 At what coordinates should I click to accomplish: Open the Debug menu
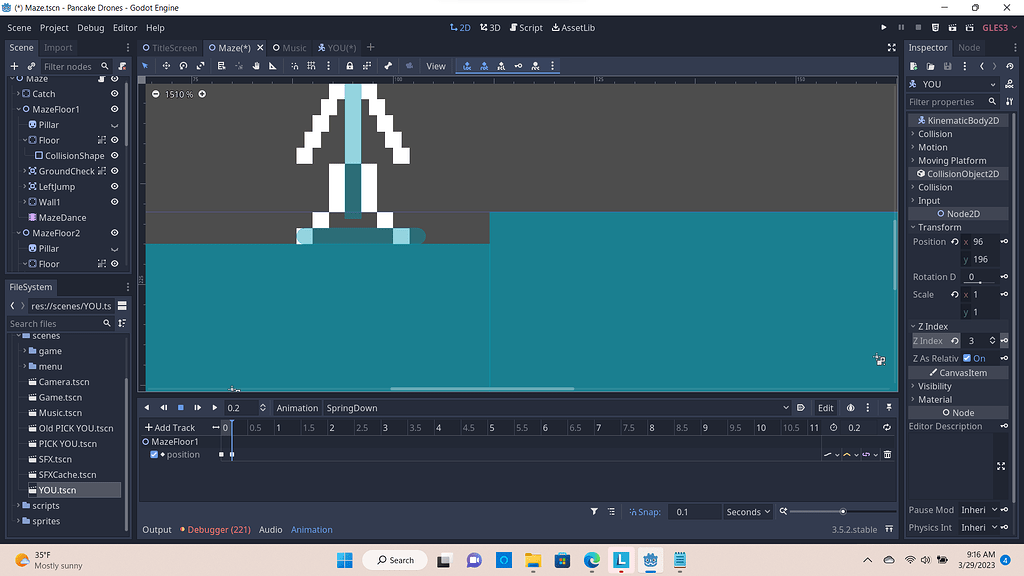tap(90, 27)
